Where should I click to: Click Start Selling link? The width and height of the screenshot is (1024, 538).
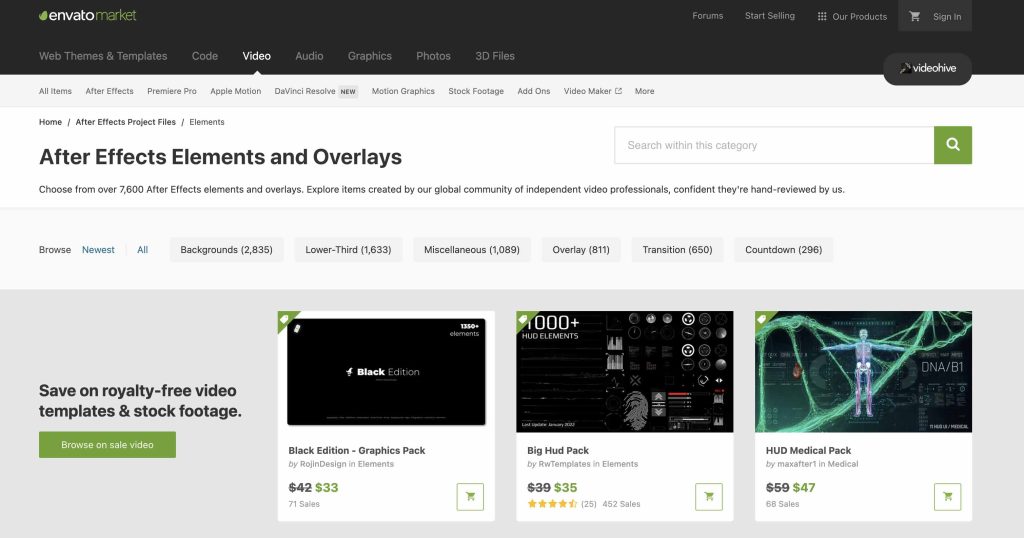tap(770, 16)
